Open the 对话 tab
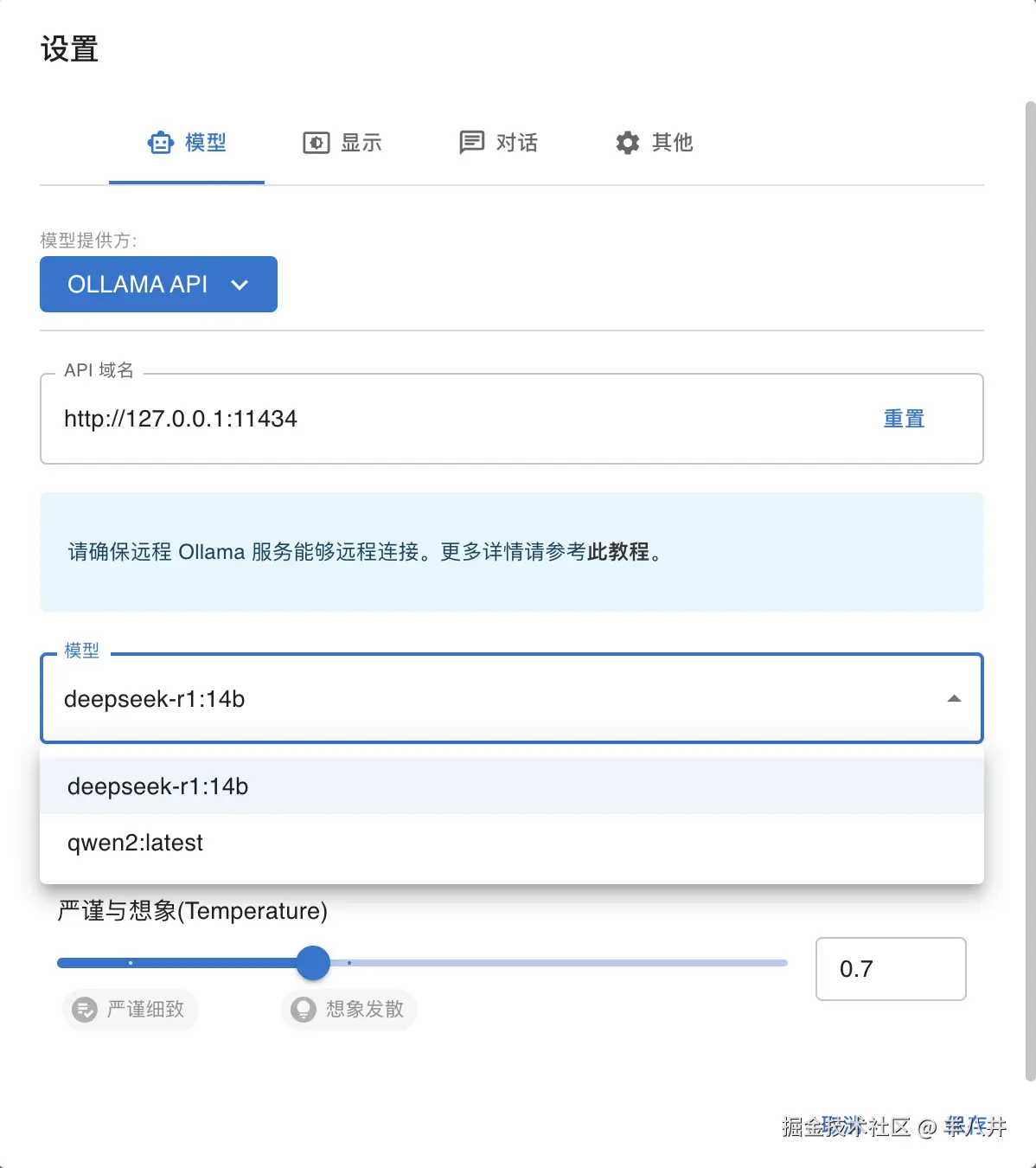This screenshot has height=1168, width=1036. pyautogui.click(x=498, y=143)
